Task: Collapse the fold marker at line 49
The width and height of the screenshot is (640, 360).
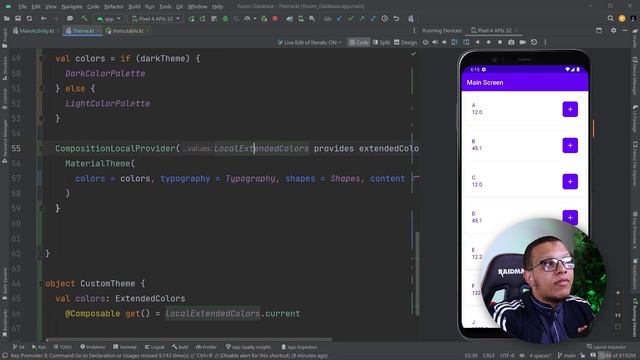Action: tap(41, 59)
